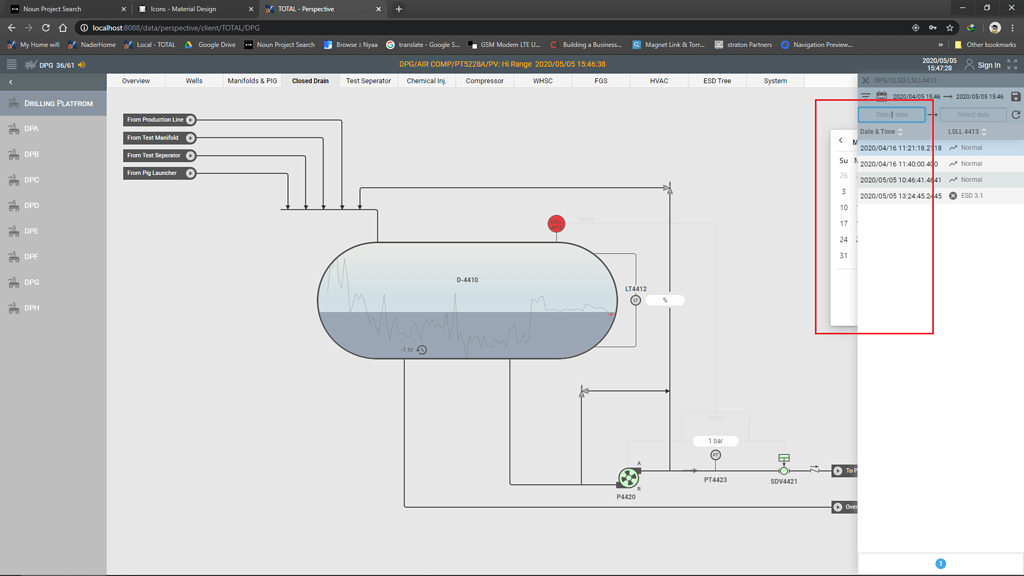Click the red LSLL alarm indicator on tank
This screenshot has height=576, width=1024.
556,223
